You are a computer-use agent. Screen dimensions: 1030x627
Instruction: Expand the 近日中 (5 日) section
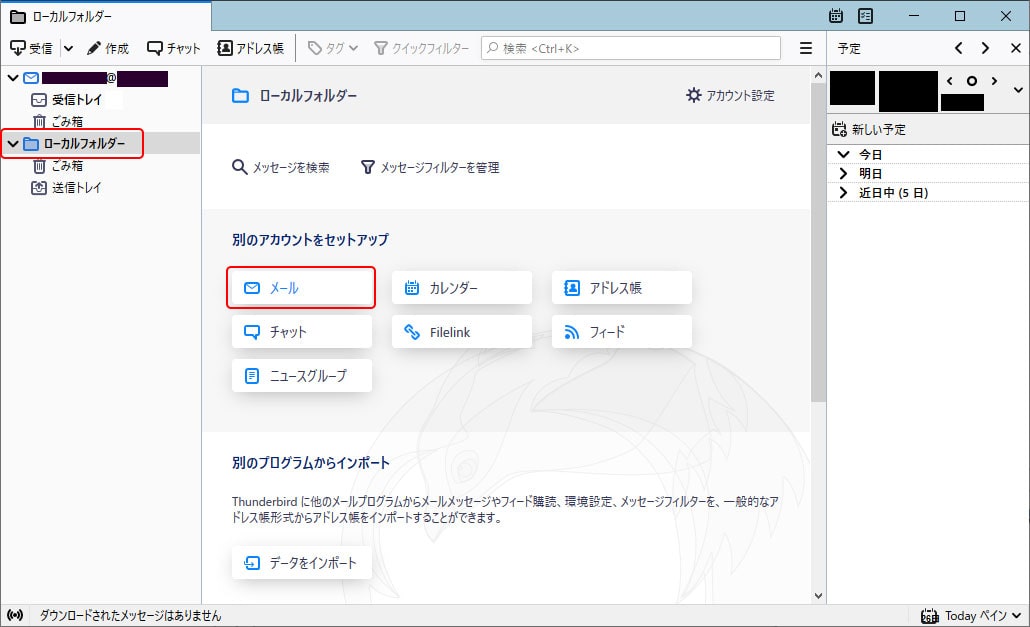point(844,192)
